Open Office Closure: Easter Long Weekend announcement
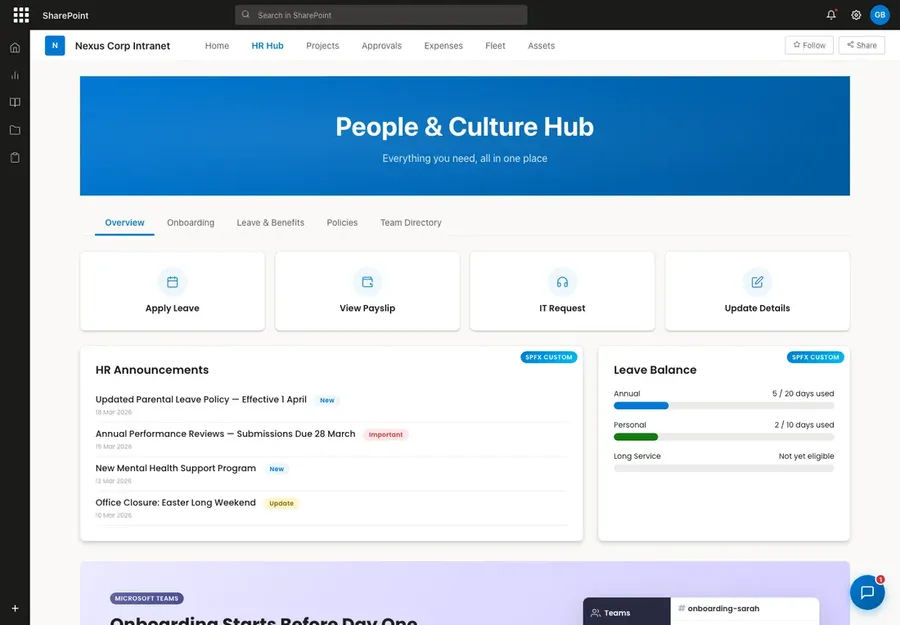This screenshot has width=900, height=625. click(176, 503)
